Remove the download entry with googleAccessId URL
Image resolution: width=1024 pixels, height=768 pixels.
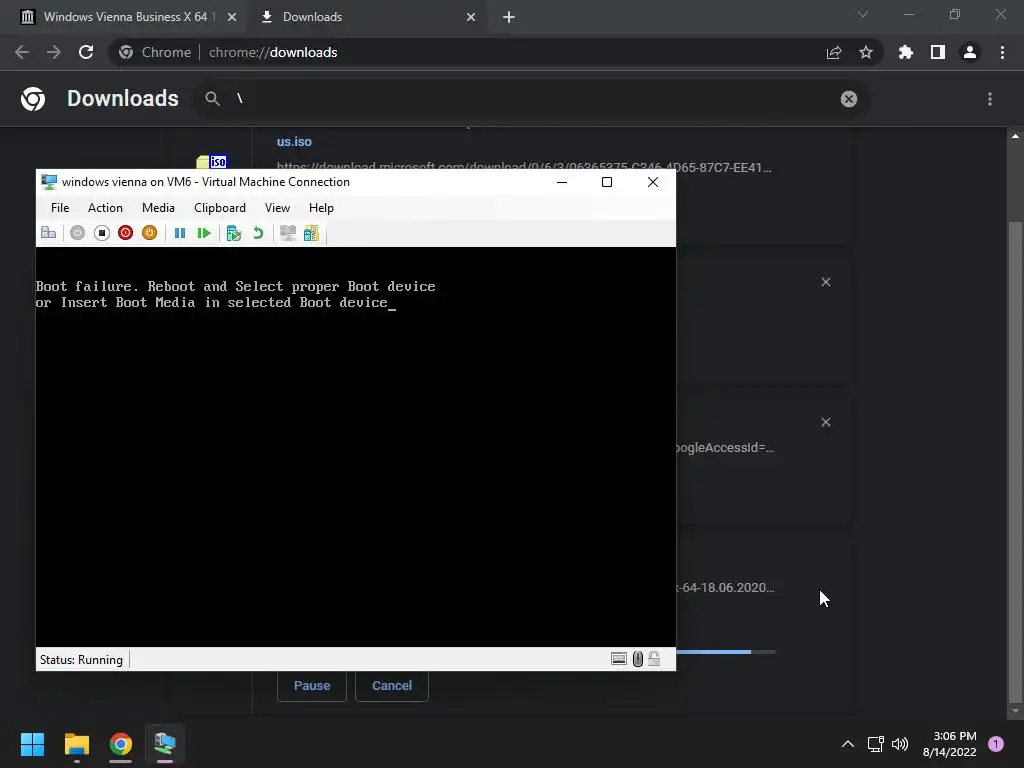pos(825,423)
